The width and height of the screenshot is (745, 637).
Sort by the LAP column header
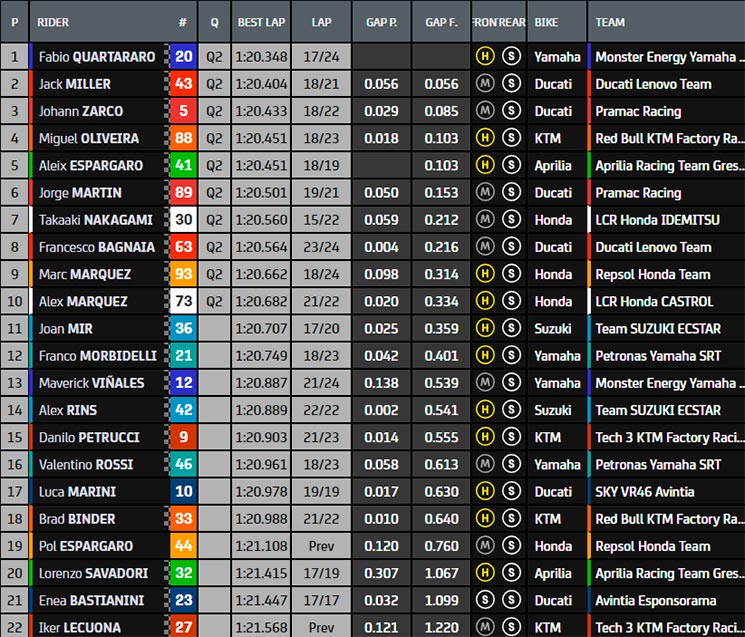pyautogui.click(x=321, y=22)
